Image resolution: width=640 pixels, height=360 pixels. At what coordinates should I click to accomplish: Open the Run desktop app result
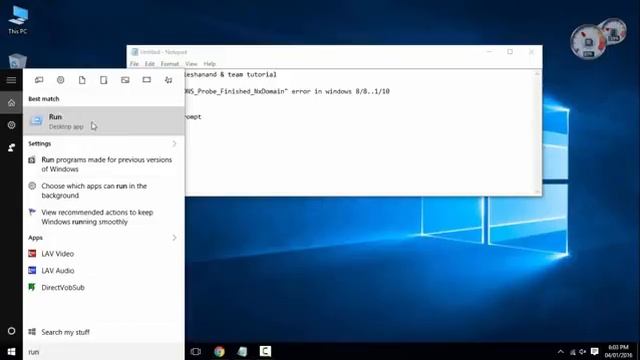pos(104,121)
